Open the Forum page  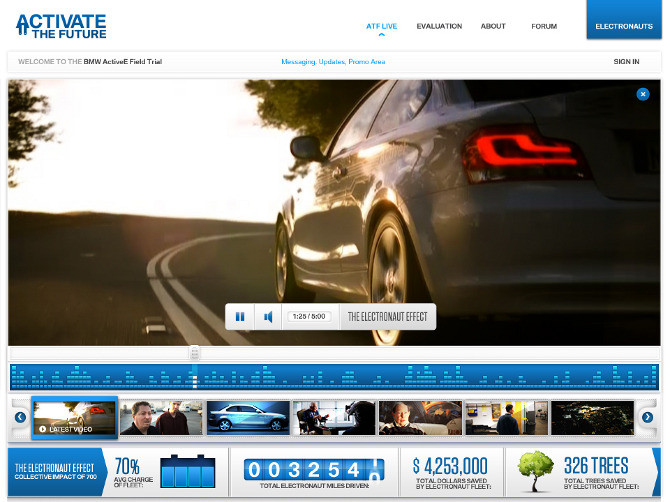tap(544, 26)
